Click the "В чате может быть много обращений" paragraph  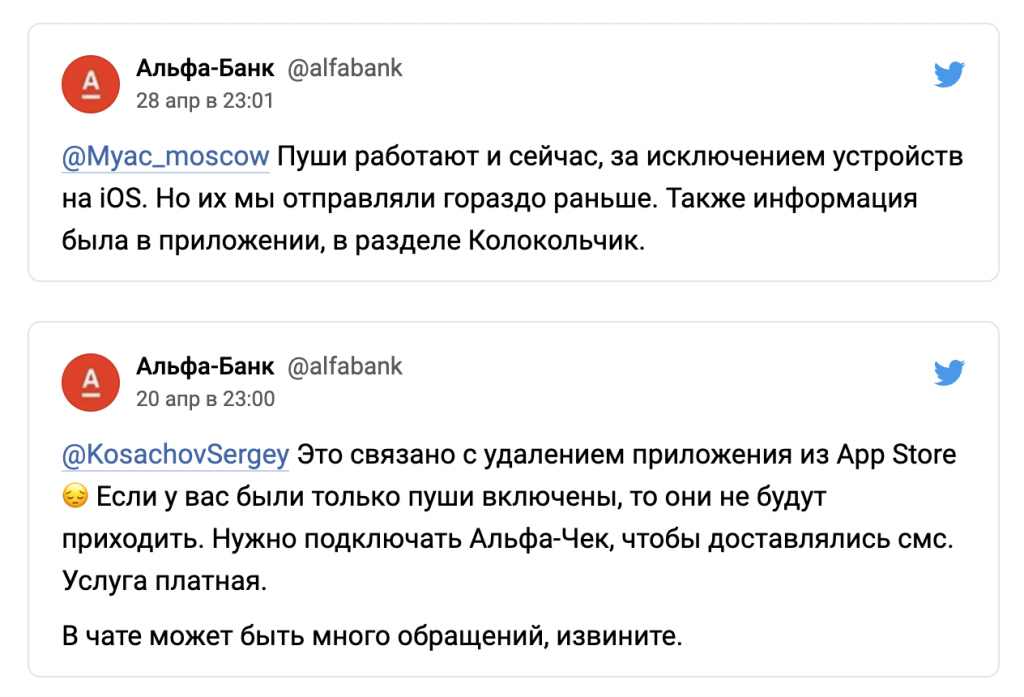coord(372,636)
